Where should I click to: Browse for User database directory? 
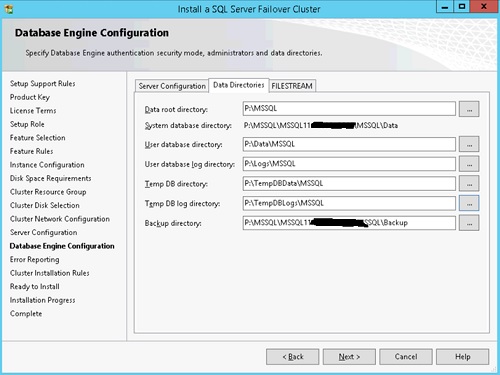[469, 144]
